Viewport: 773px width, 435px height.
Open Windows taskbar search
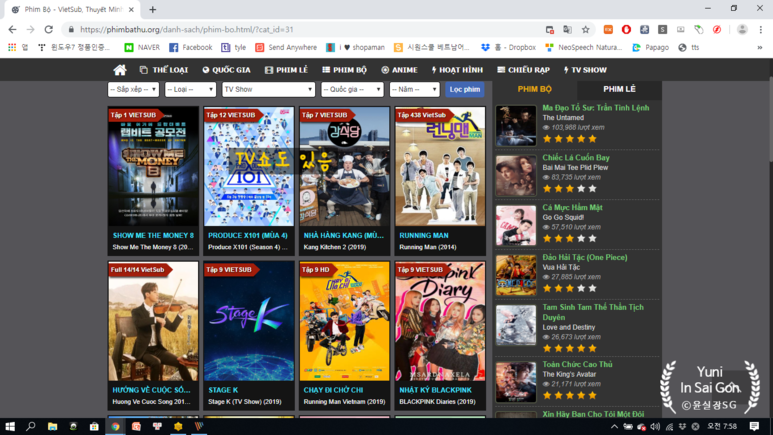coord(31,426)
